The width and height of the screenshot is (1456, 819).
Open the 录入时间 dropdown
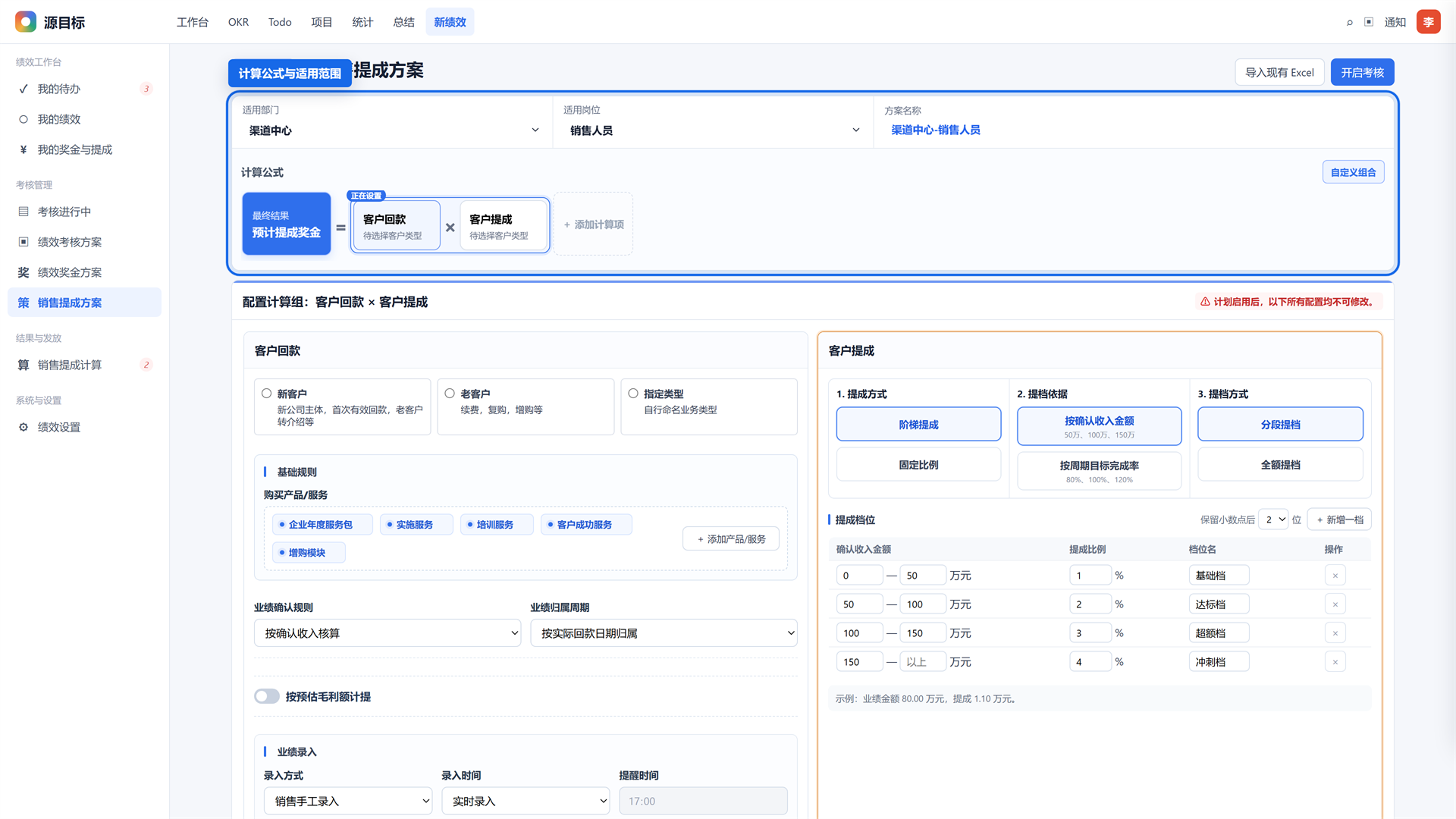tap(526, 801)
